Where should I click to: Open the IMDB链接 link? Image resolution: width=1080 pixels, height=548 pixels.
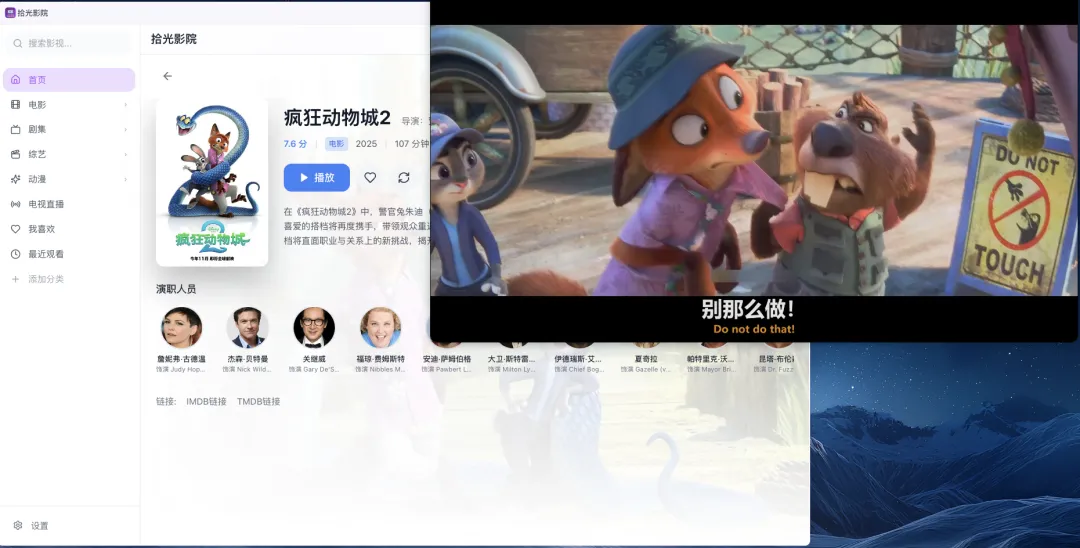click(x=206, y=402)
